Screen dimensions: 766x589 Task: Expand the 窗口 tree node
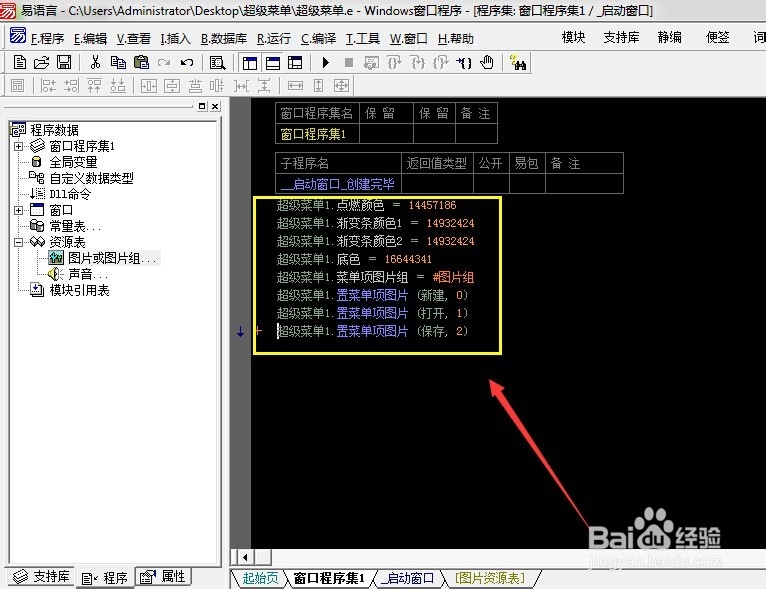18,210
